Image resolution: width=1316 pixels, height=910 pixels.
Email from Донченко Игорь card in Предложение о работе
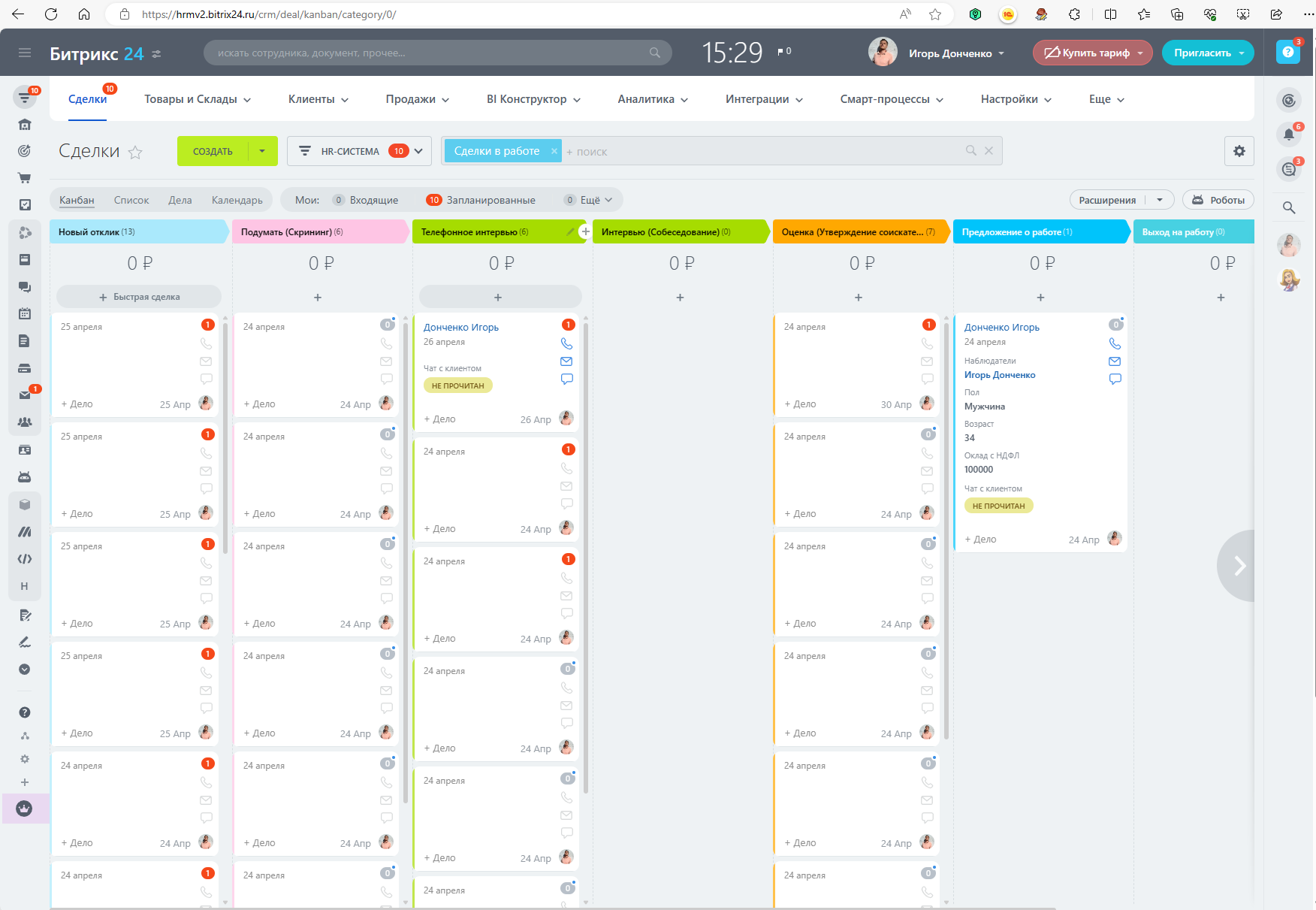(1115, 361)
